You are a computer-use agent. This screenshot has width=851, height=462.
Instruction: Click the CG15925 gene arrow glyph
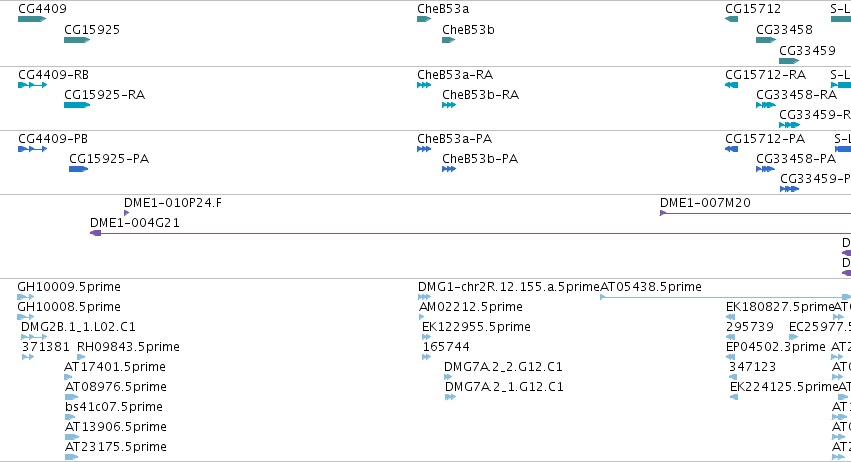77,40
